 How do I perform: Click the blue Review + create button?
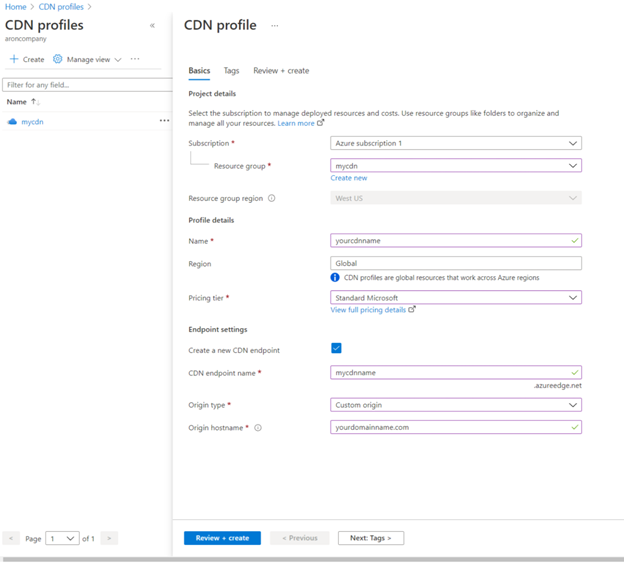pos(222,538)
